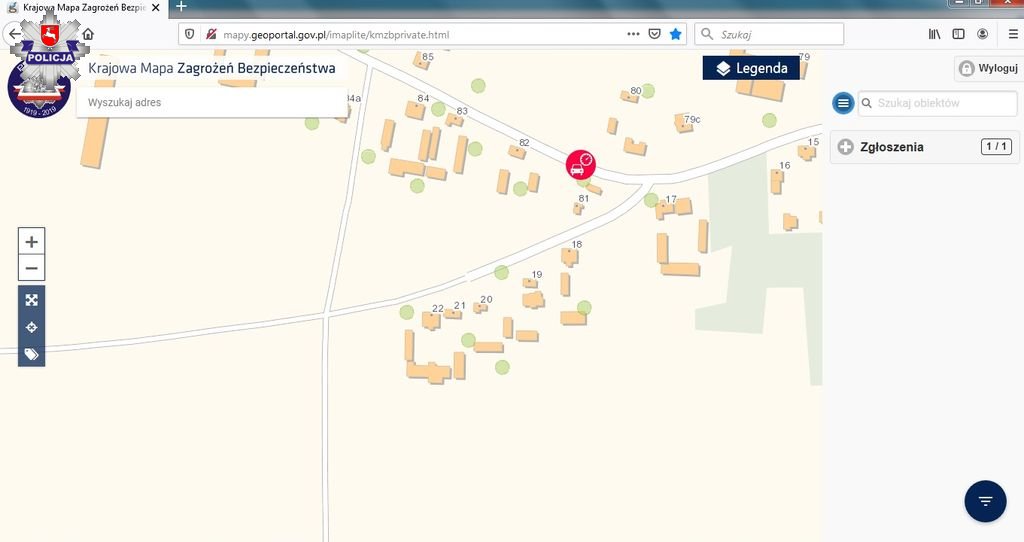Screen dimensions: 1024x542
Task: Close the Krajowa Mapa Zagrożeń tab
Action: [155, 8]
